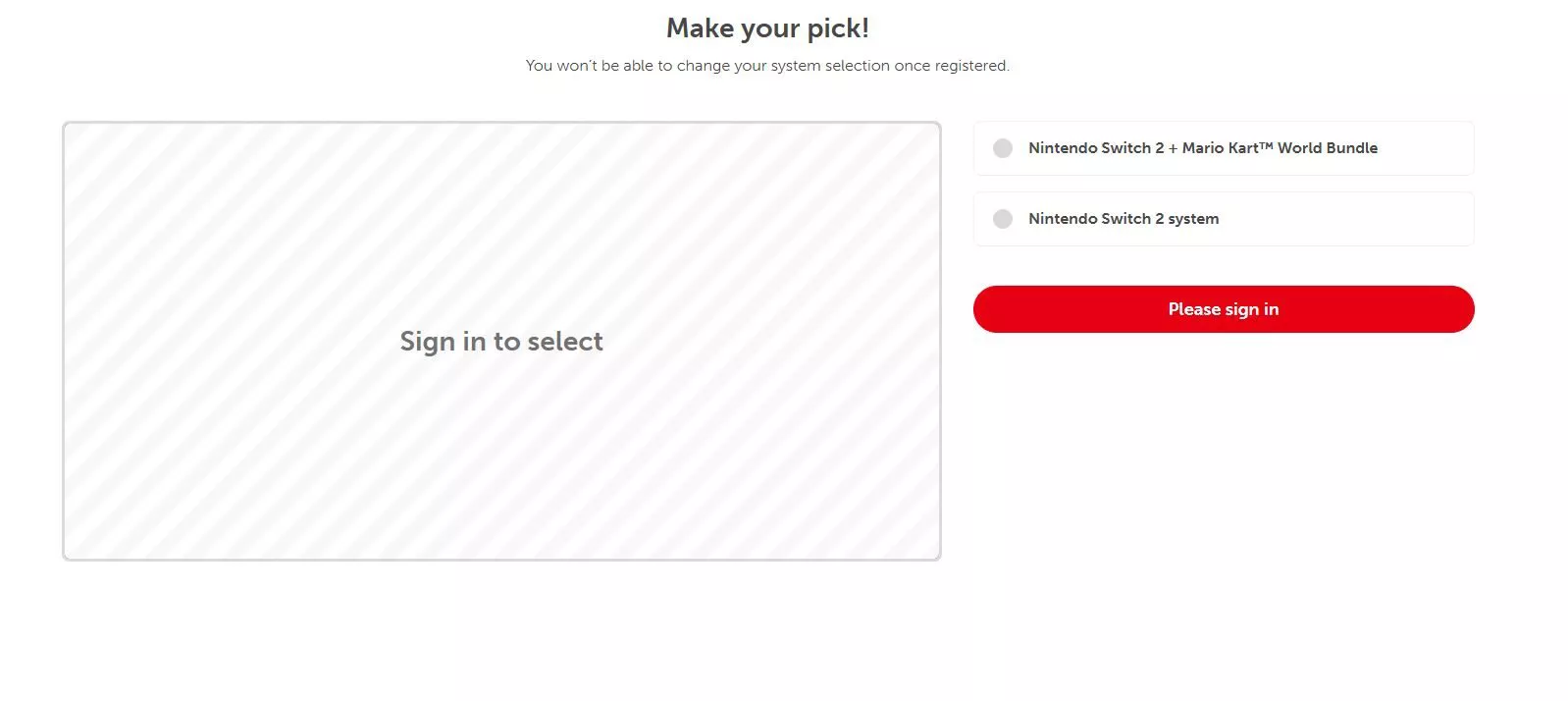Click the grey circle beside Mario Kart bundle
Image resolution: width=1568 pixels, height=701 pixels.
(x=1003, y=148)
